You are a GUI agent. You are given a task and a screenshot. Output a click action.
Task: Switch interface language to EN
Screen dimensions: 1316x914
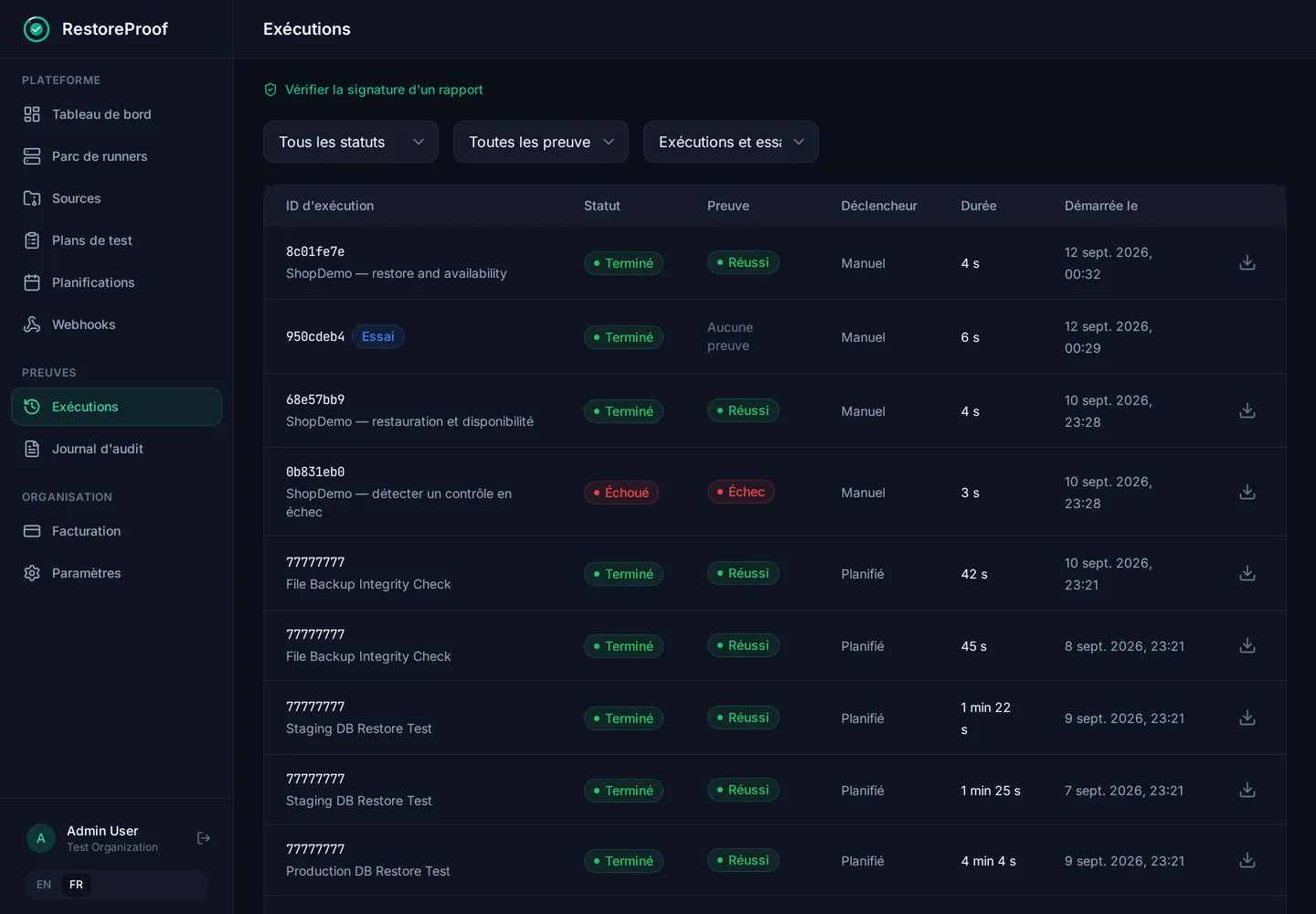coord(44,885)
